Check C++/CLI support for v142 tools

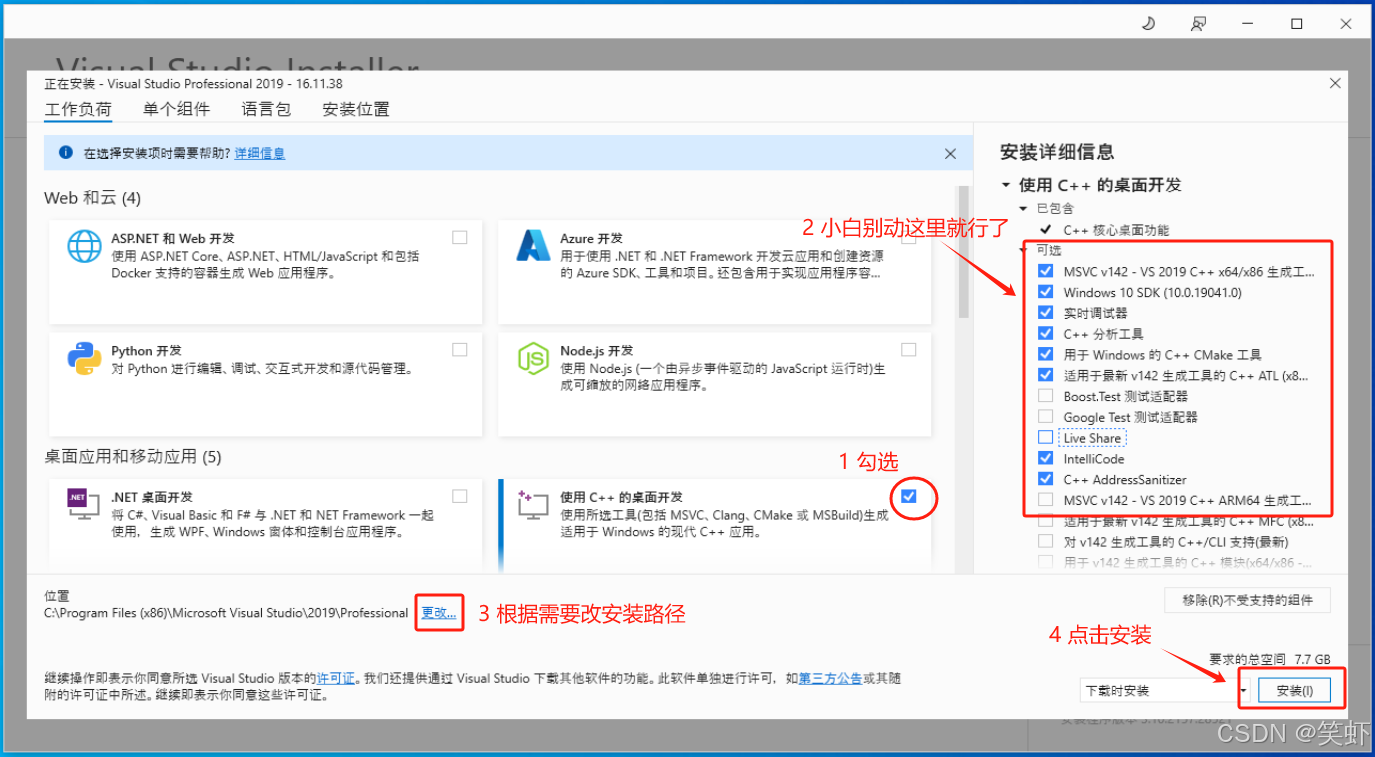tap(1045, 542)
